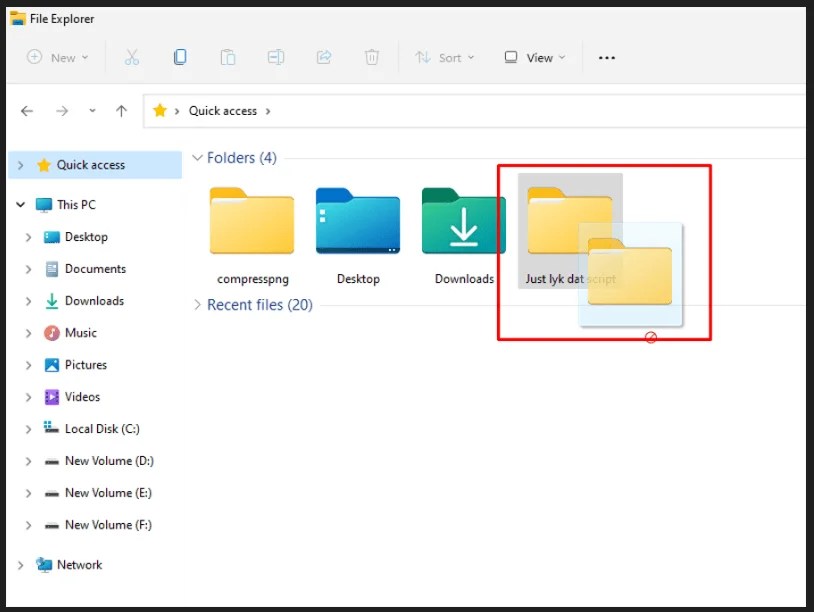814x612 pixels.
Task: Click the Copy icon in the toolbar
Action: (180, 57)
